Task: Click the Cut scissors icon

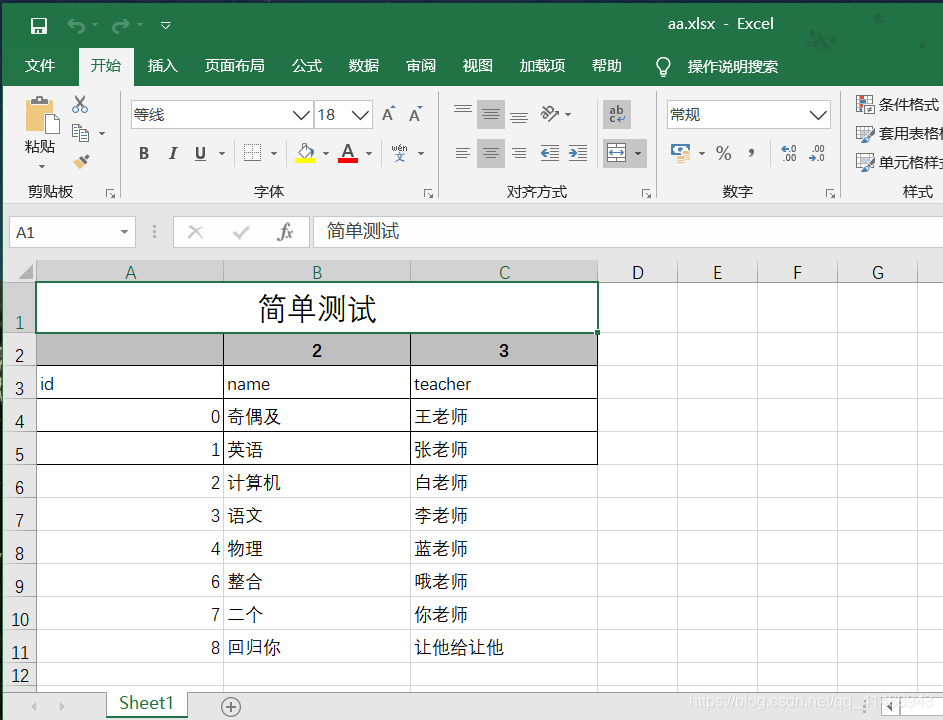Action: coord(79,104)
